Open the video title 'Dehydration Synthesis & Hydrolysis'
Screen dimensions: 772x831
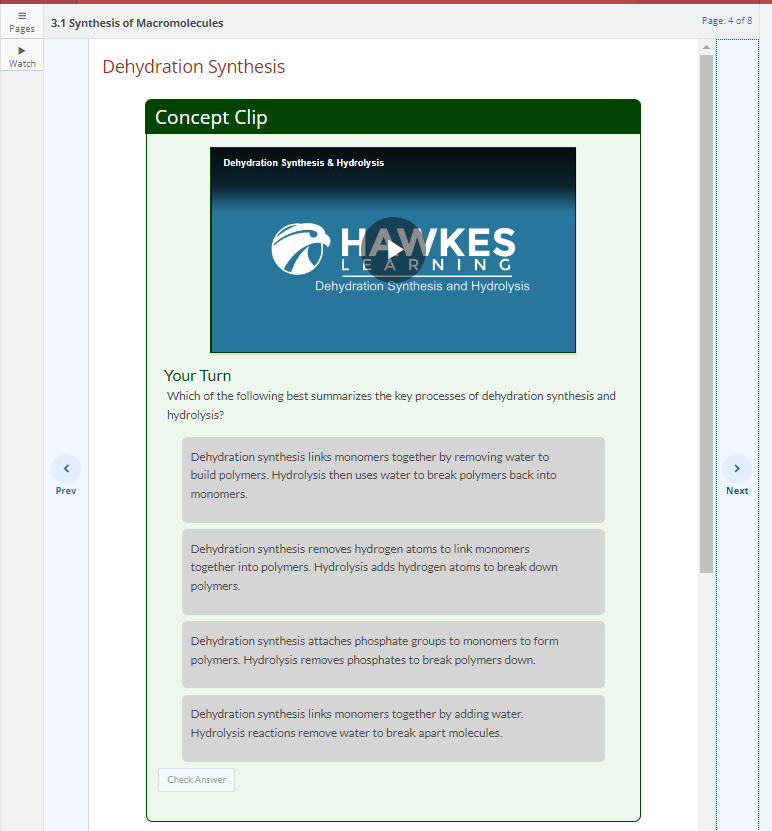(303, 163)
